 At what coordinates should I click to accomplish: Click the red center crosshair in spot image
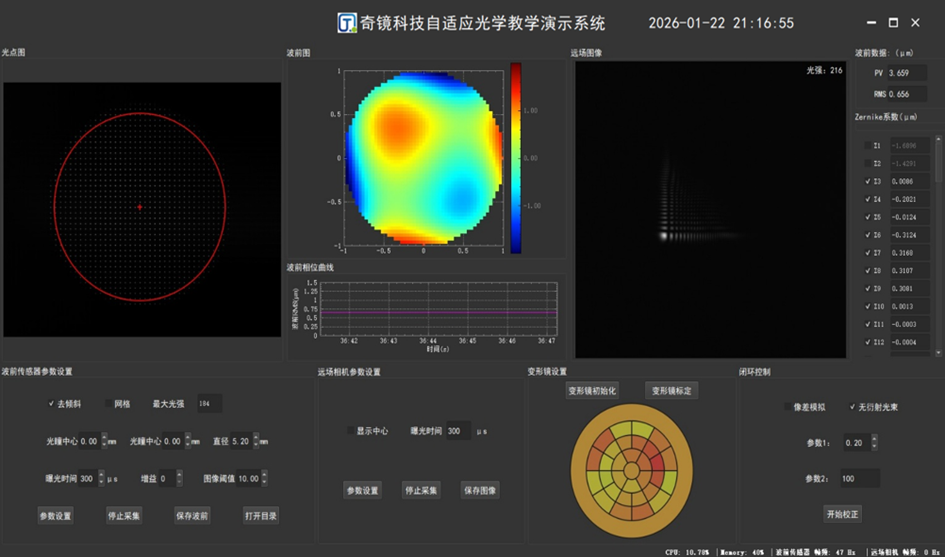pyautogui.click(x=140, y=207)
